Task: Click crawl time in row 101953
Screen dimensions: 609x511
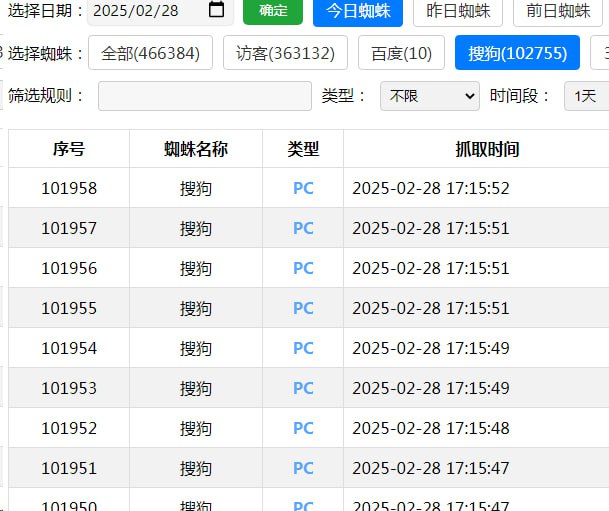Action: pos(431,388)
